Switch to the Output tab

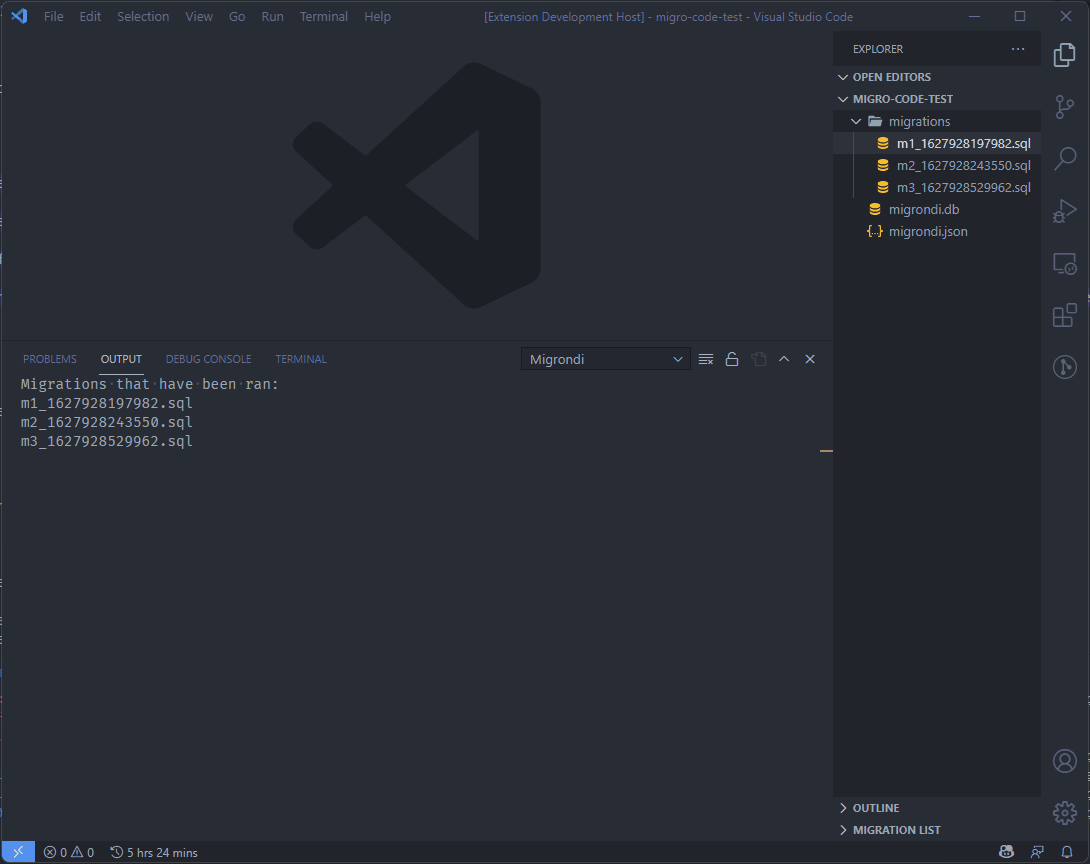point(121,359)
